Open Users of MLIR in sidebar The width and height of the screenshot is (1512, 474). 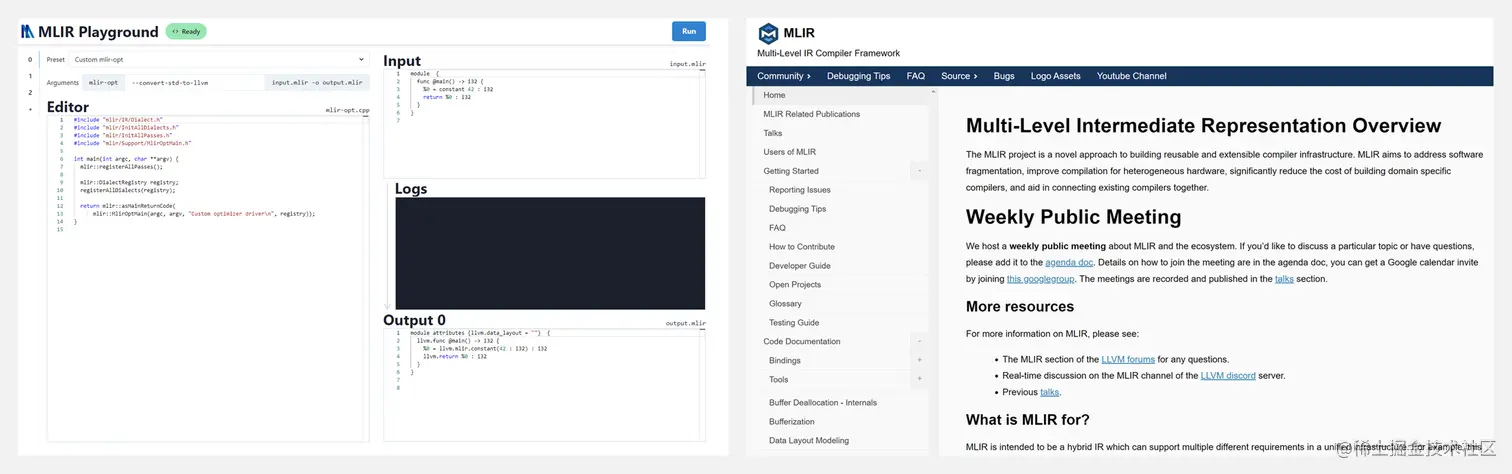(x=789, y=152)
